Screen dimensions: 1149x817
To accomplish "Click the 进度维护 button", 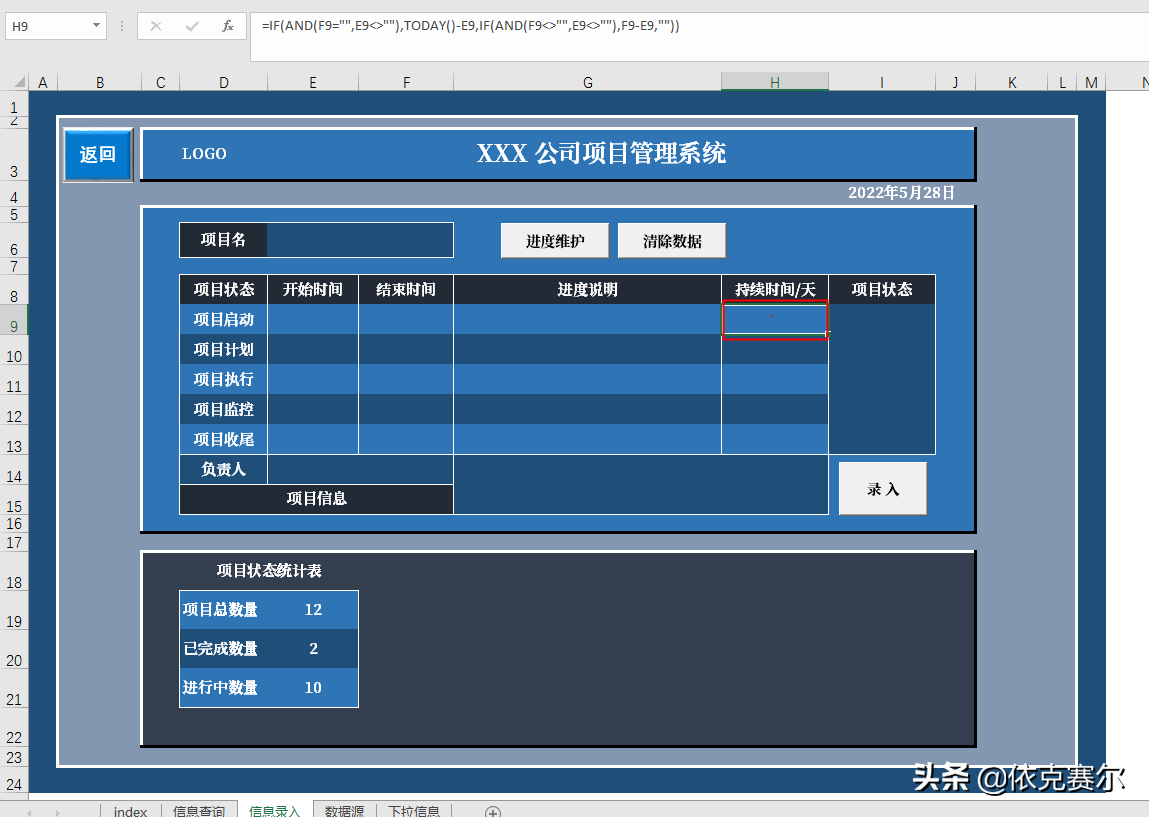I will click(555, 241).
